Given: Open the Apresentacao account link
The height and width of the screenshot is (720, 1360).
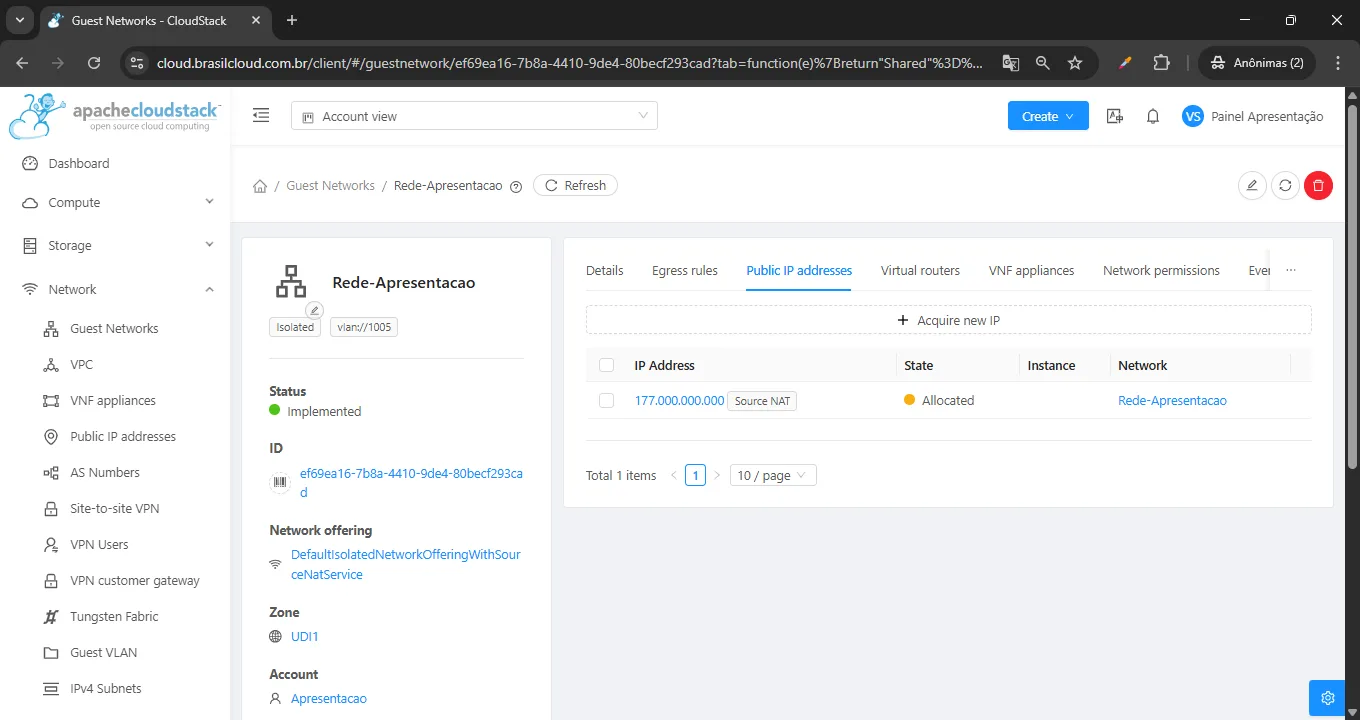Looking at the screenshot, I should tap(328, 698).
